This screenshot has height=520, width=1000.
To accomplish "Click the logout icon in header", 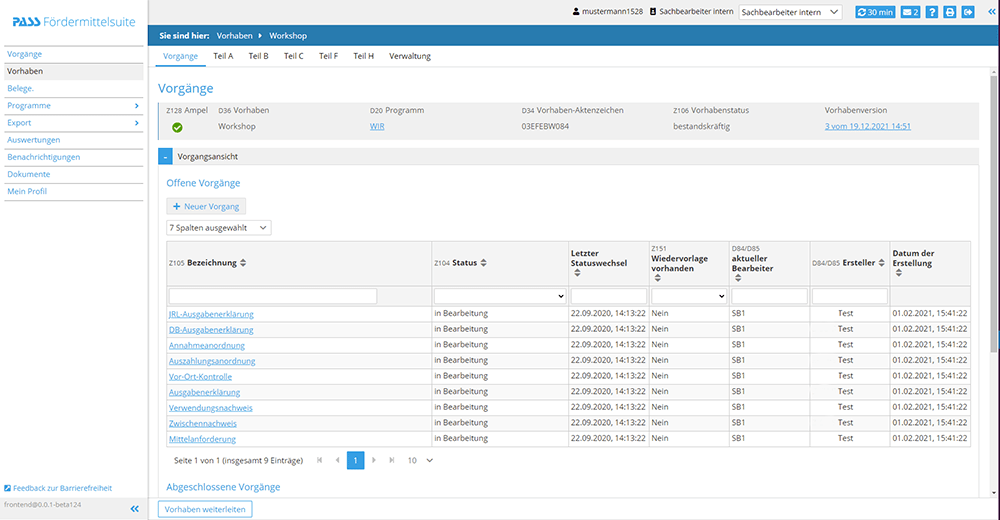I will (968, 12).
